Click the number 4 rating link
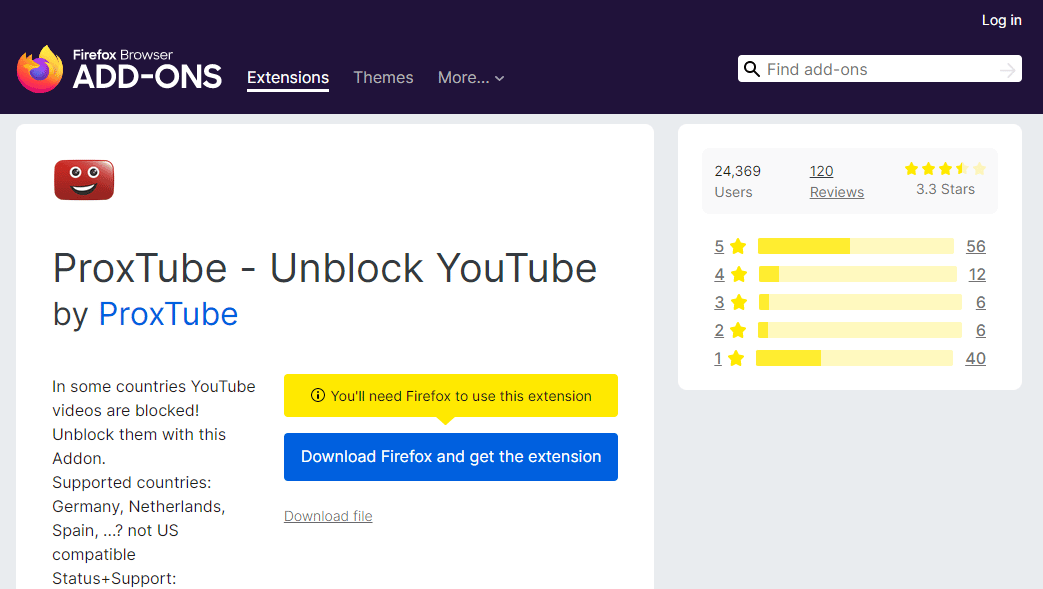1043x589 pixels. (x=719, y=274)
